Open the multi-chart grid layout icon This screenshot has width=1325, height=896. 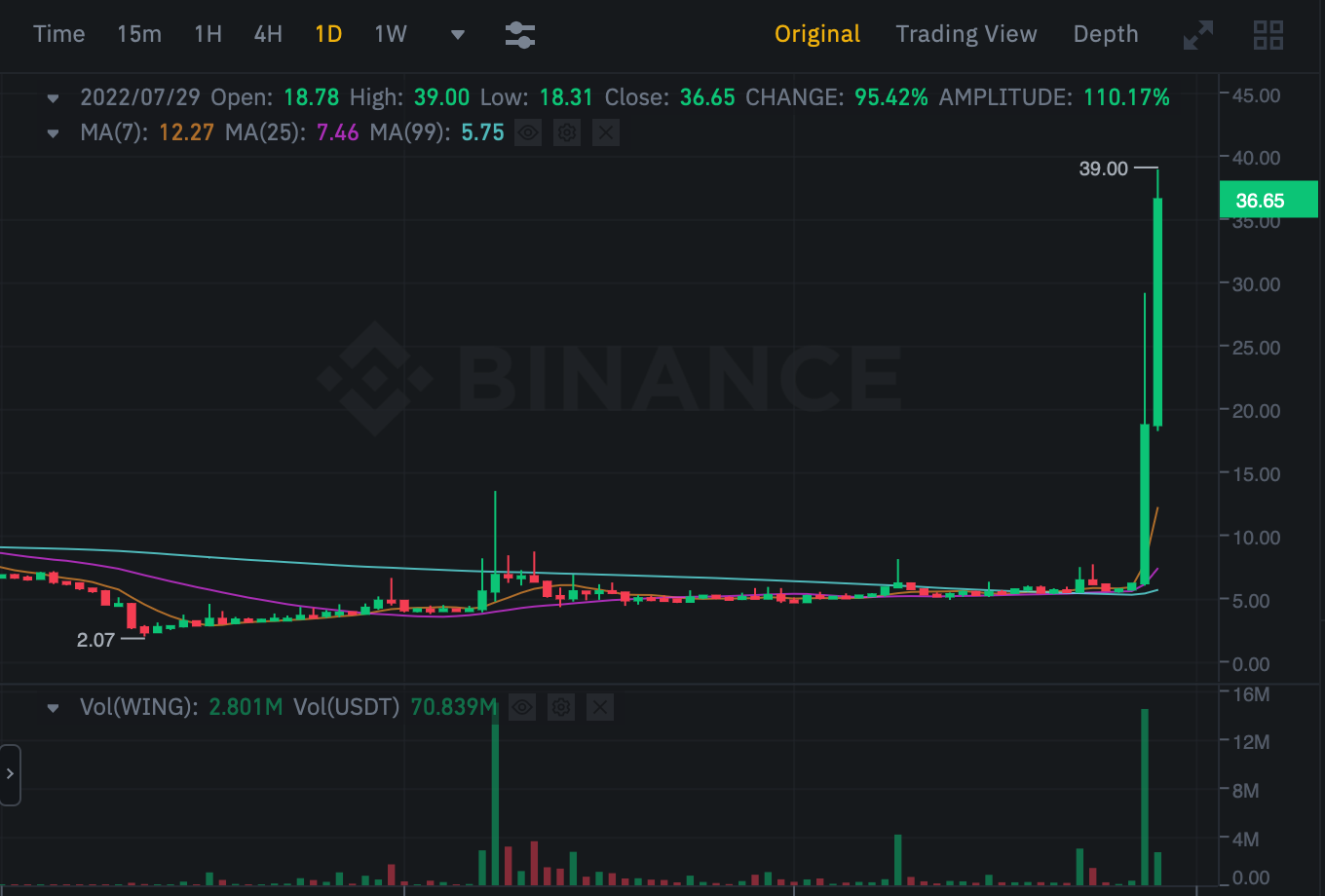click(x=1268, y=35)
